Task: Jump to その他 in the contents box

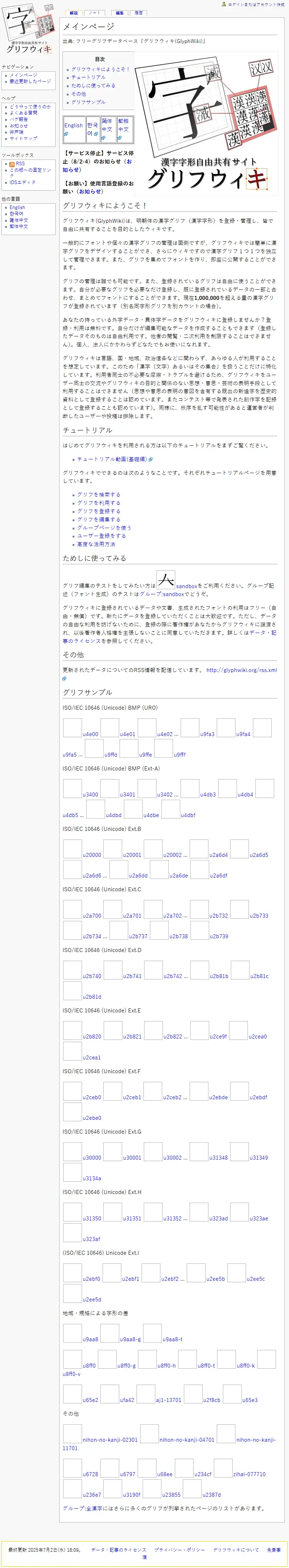Action: pos(78,94)
